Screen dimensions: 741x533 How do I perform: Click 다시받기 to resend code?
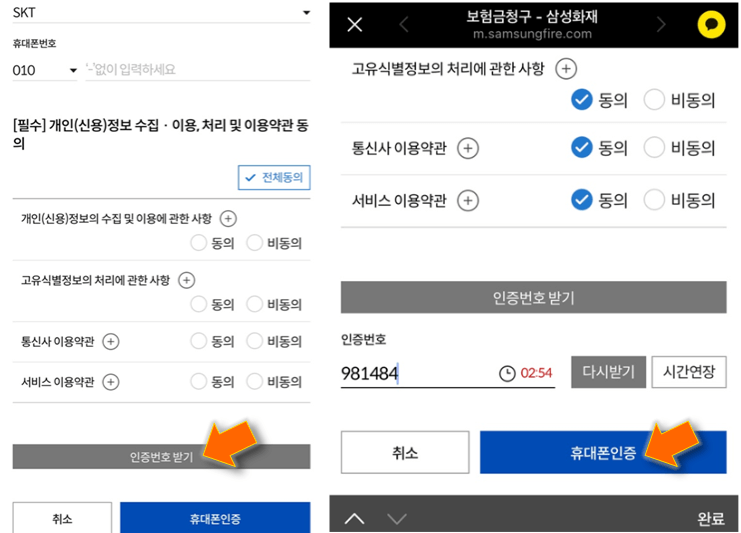(x=608, y=372)
